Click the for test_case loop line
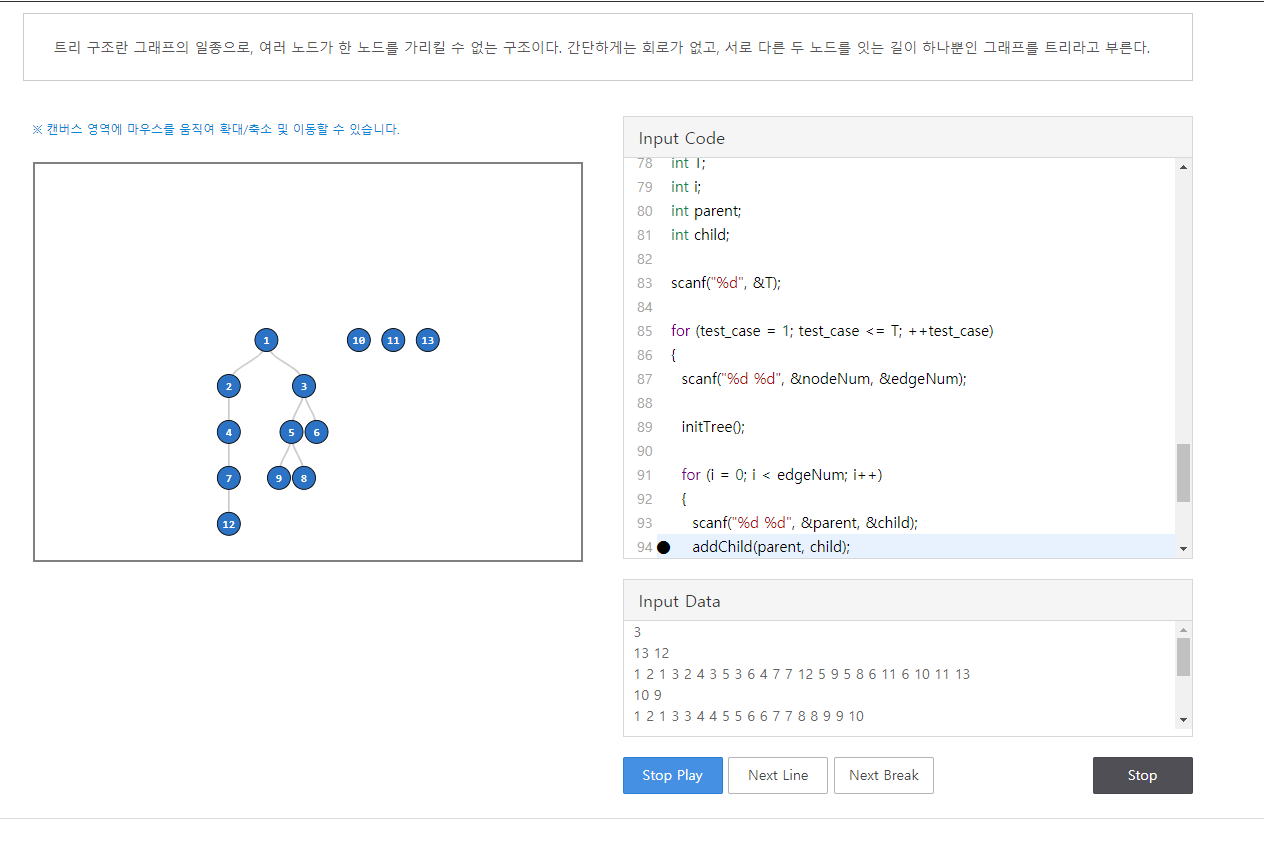1264x842 pixels. [x=832, y=331]
